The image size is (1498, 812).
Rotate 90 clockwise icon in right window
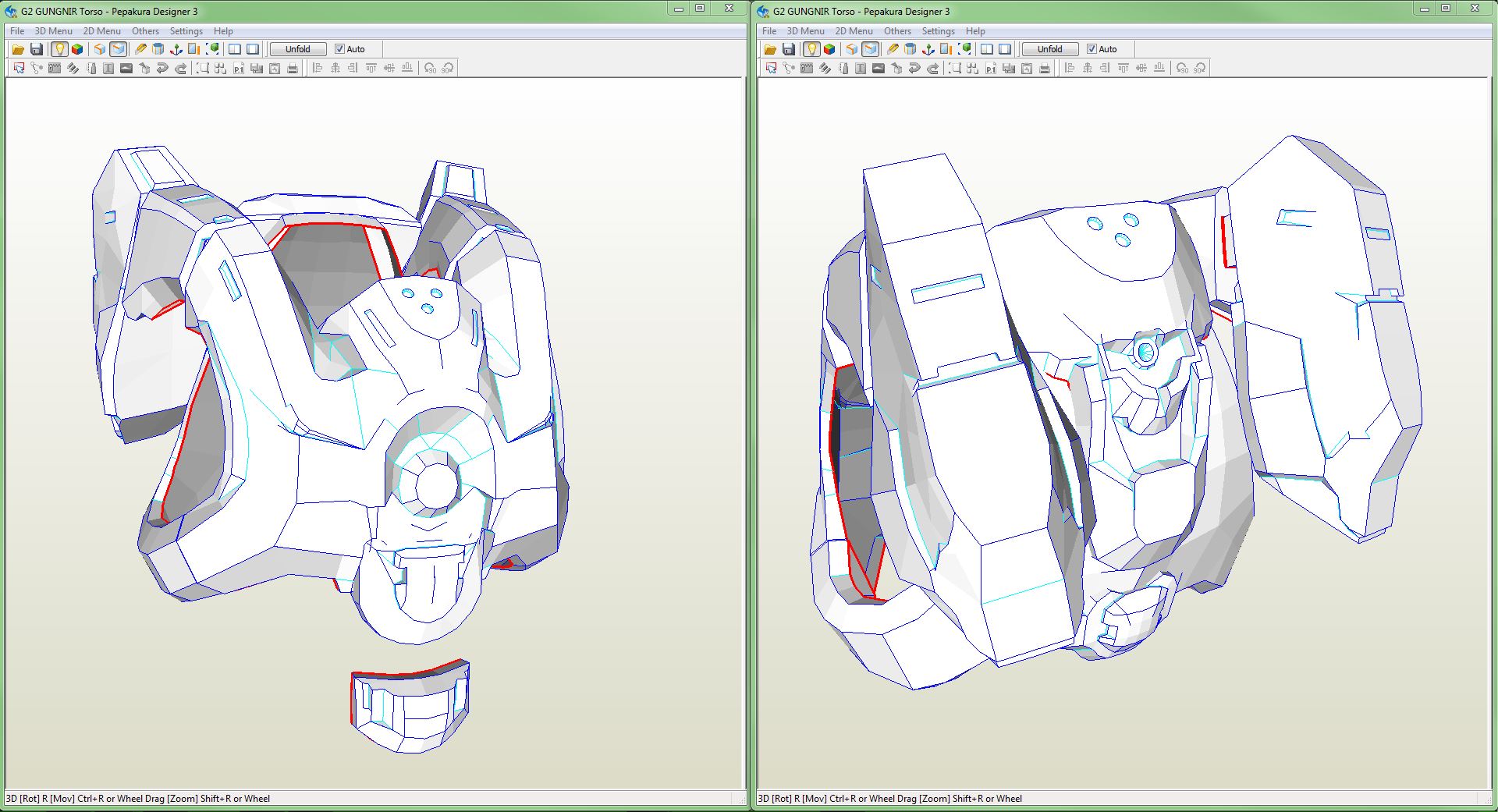[x=1200, y=69]
